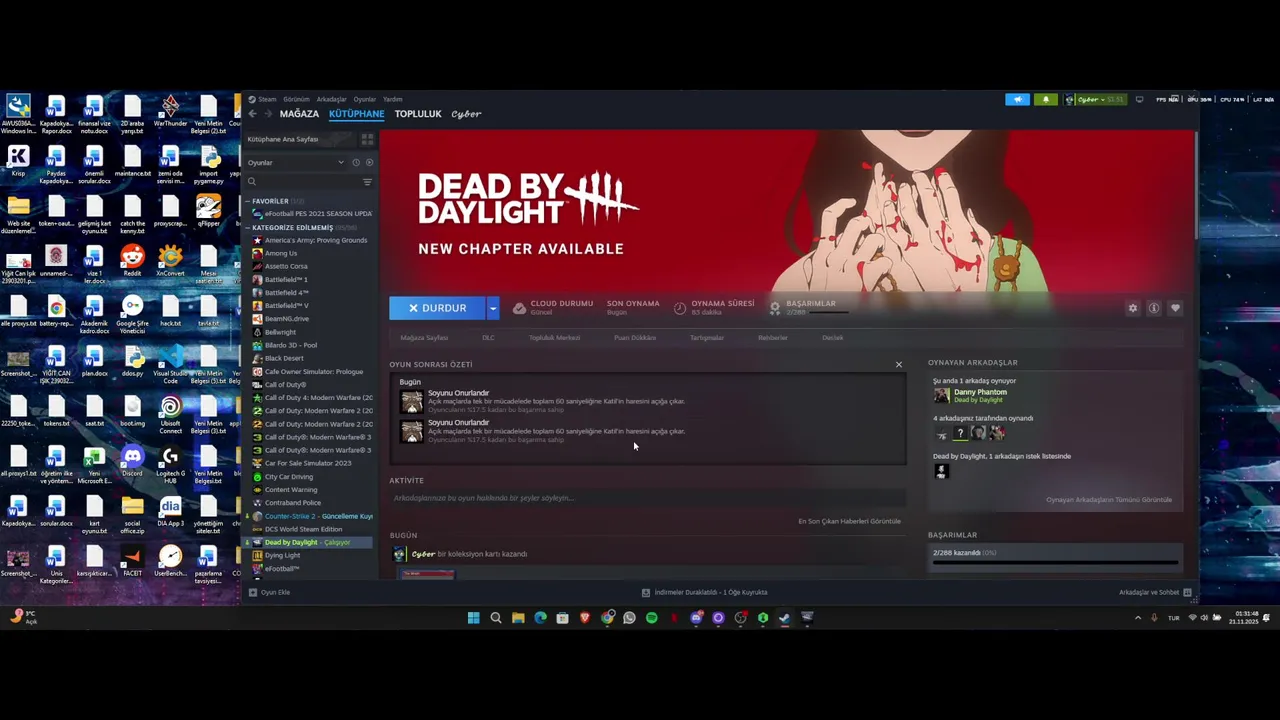Open Windows Start menu
This screenshot has height=720, width=1280.
click(x=473, y=618)
